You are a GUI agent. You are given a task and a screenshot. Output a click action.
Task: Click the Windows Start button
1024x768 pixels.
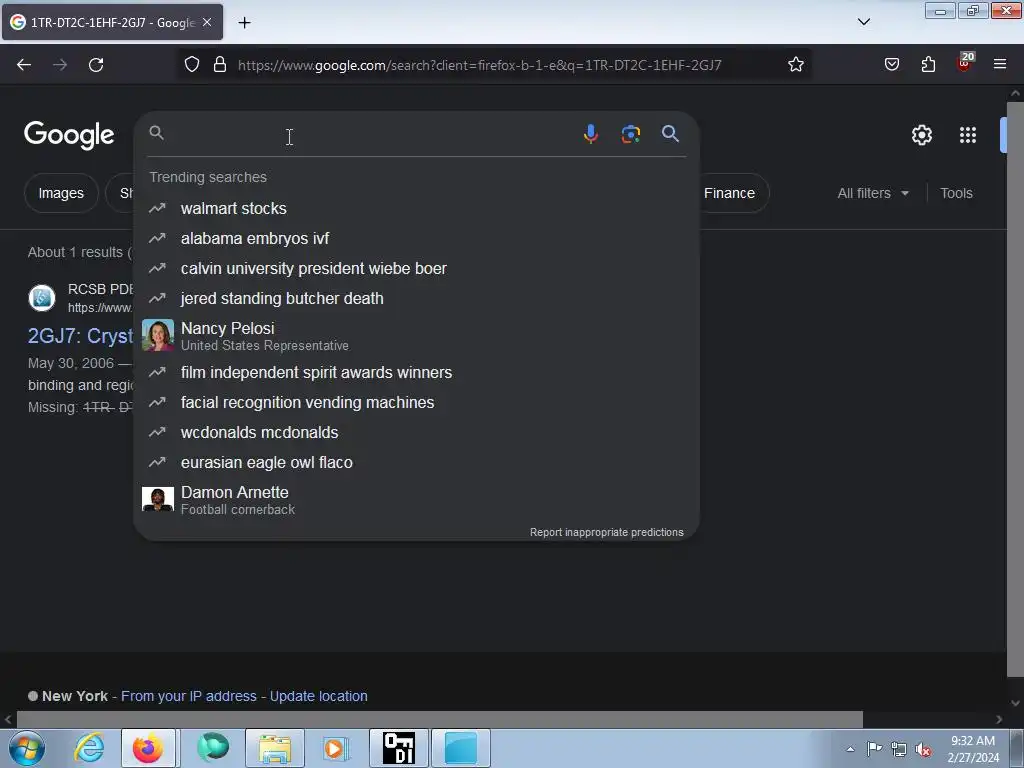point(27,748)
